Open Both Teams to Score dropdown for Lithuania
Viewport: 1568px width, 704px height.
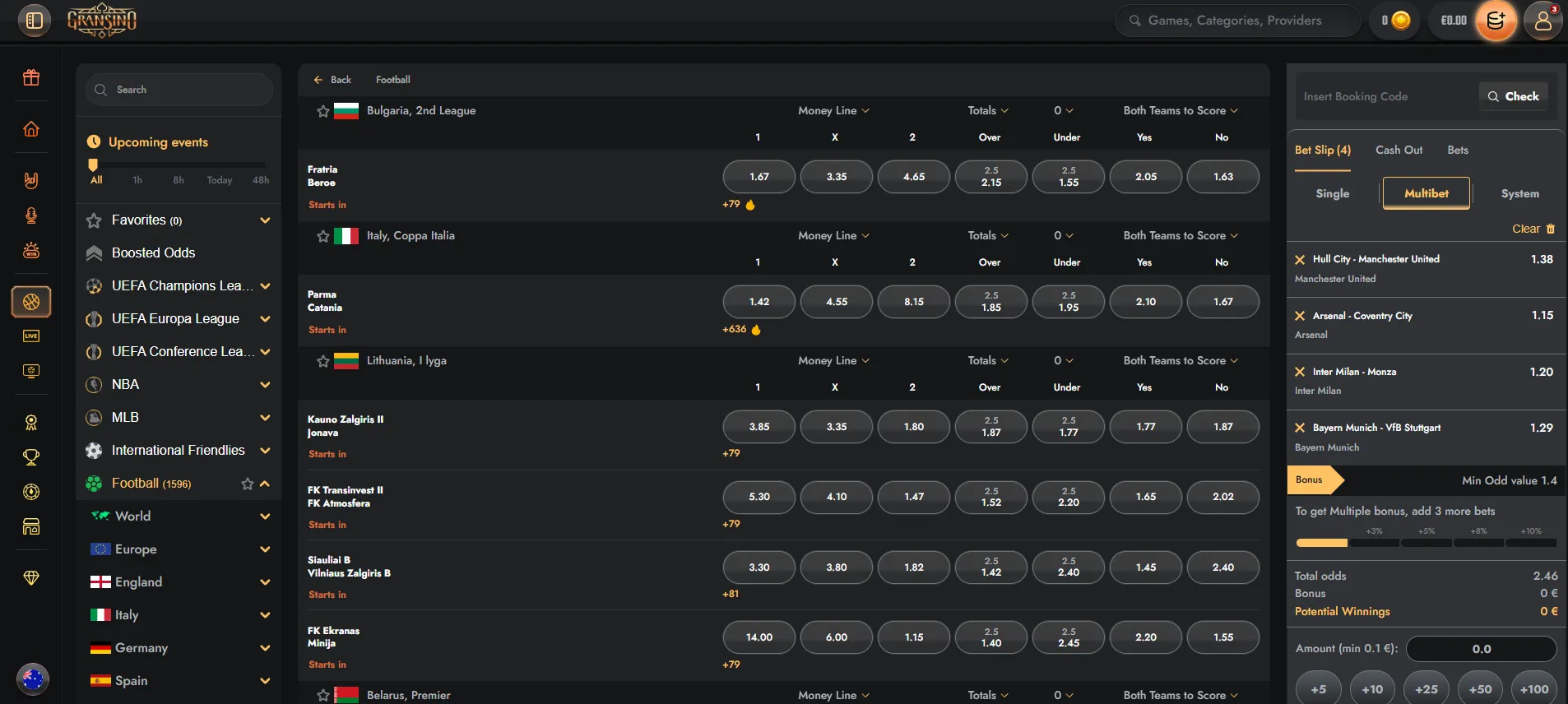(1181, 361)
